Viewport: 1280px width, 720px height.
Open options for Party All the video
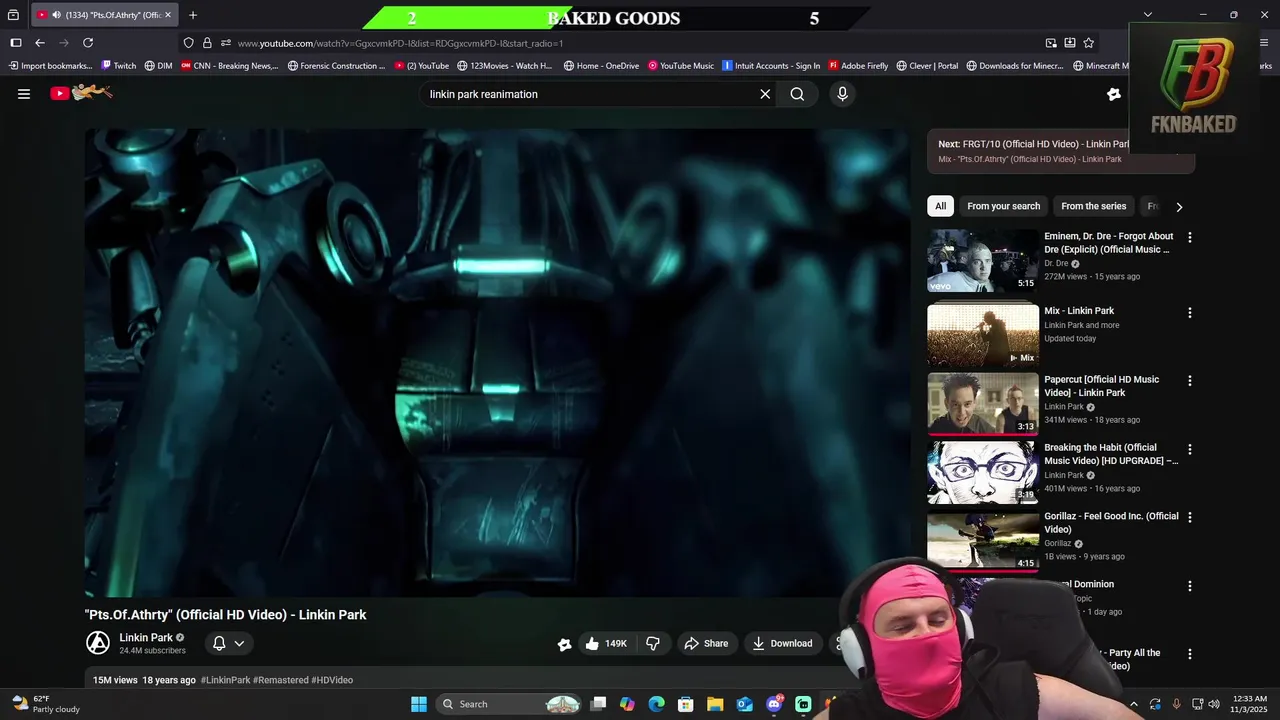click(x=1189, y=654)
